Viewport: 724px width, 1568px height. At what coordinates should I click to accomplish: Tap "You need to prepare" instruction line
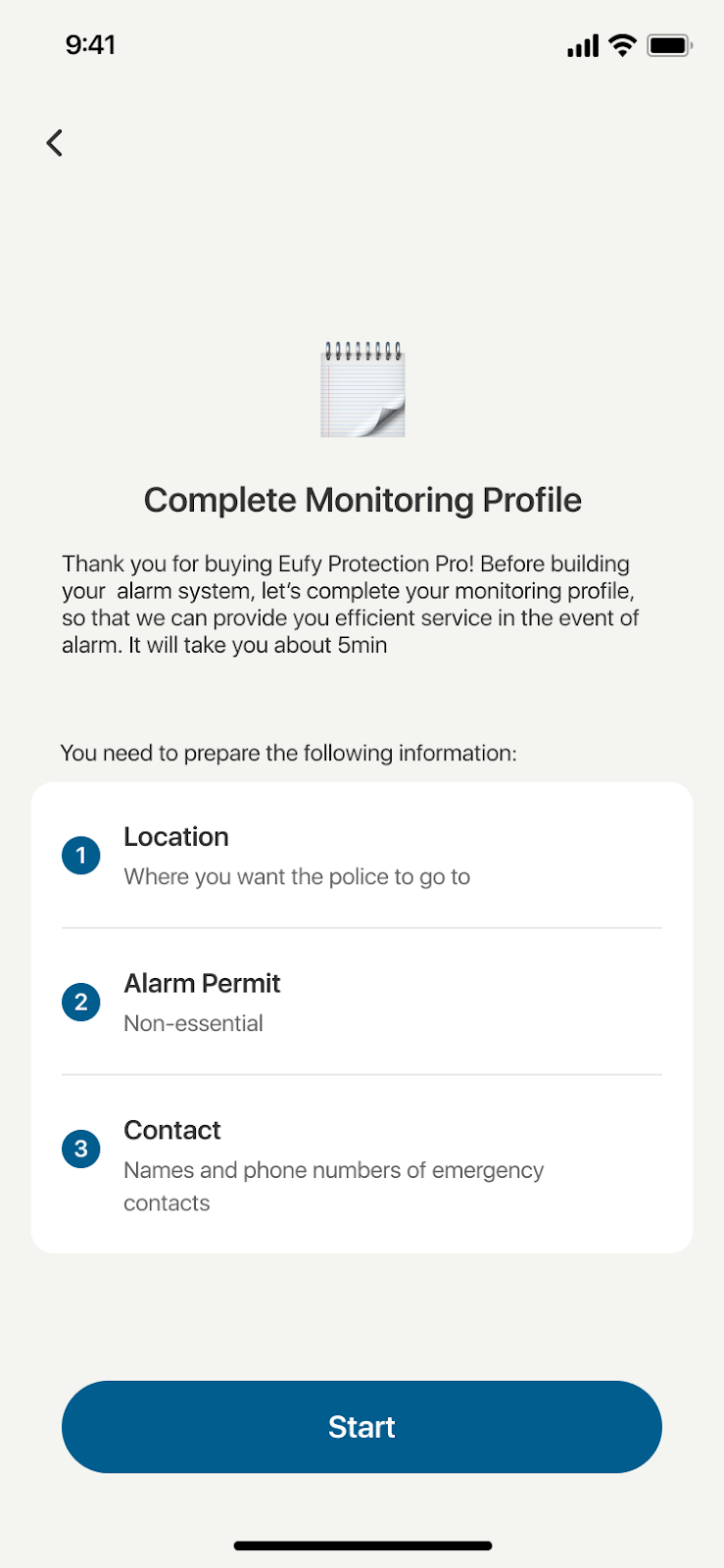click(288, 754)
